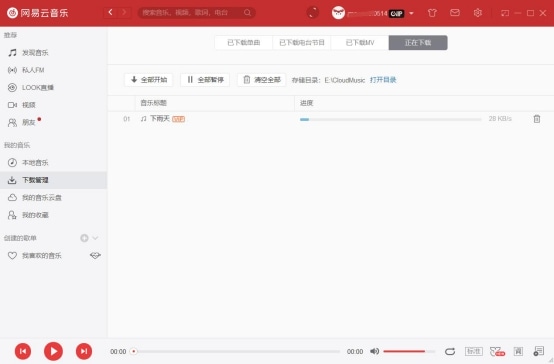Open the playlist queue icon
Screen dimensions: 554x364
click(538, 351)
